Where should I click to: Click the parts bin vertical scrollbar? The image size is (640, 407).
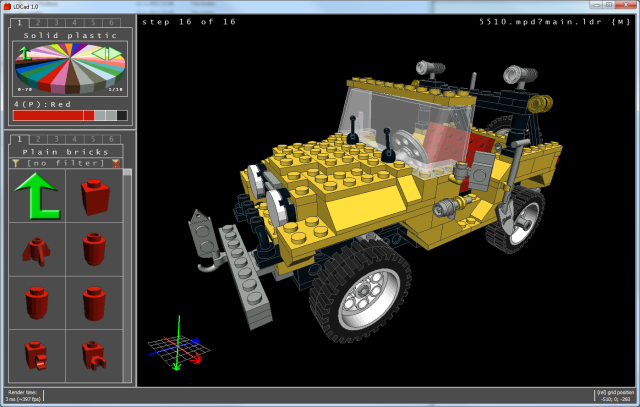click(127, 270)
